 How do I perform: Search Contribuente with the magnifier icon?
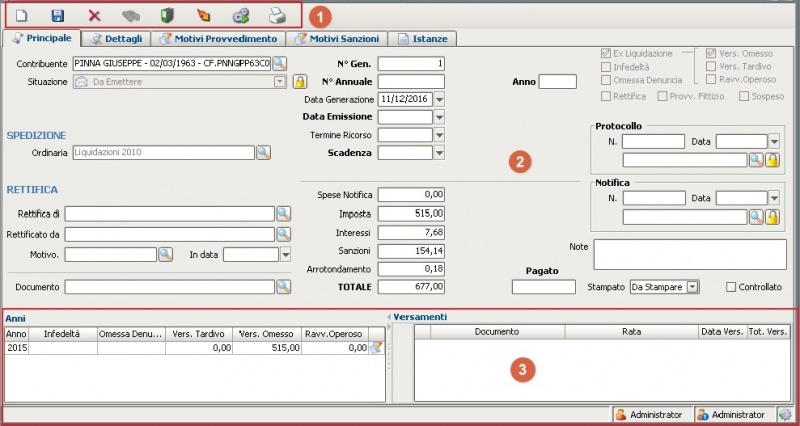(x=280, y=64)
